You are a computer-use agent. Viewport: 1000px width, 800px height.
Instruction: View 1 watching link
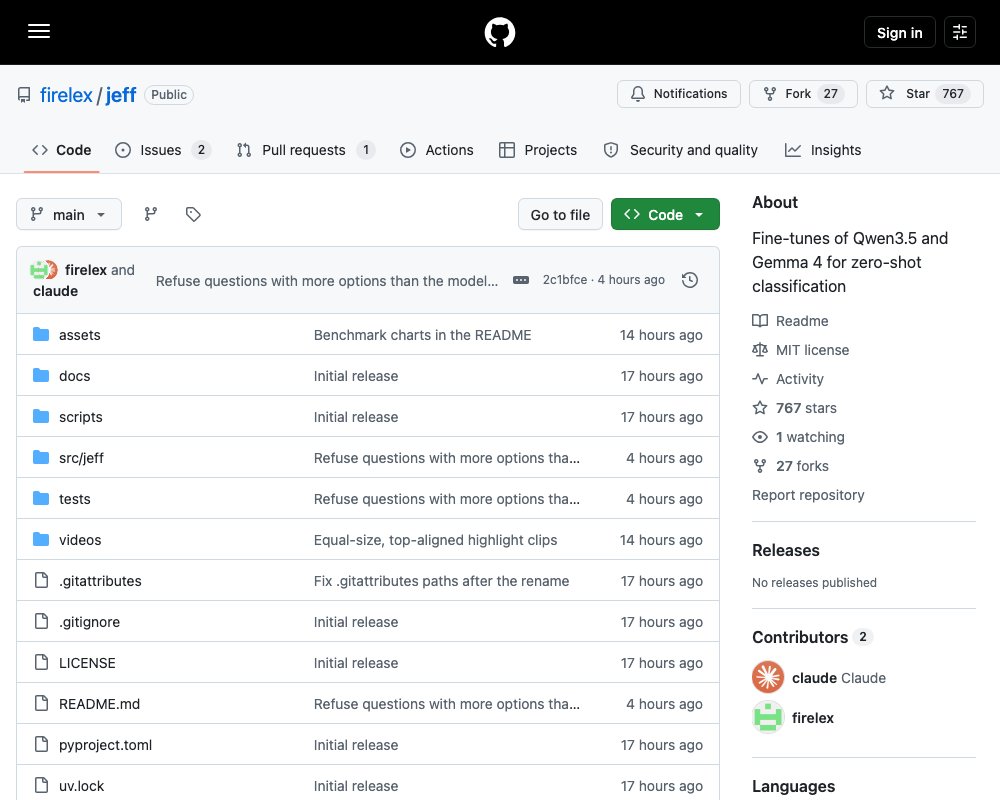click(x=810, y=437)
